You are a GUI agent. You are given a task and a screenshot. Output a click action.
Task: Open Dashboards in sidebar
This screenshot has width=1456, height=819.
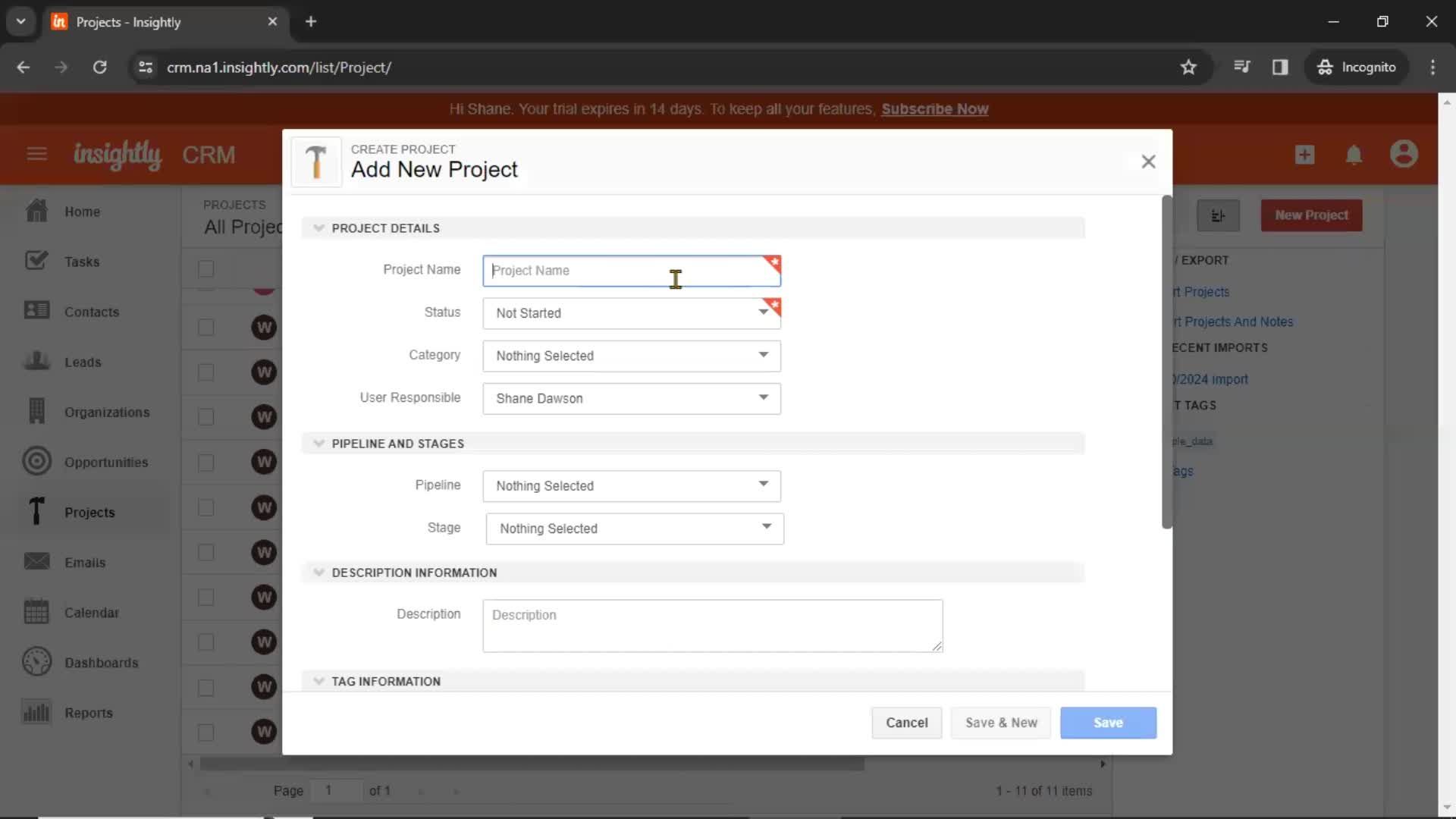[101, 662]
